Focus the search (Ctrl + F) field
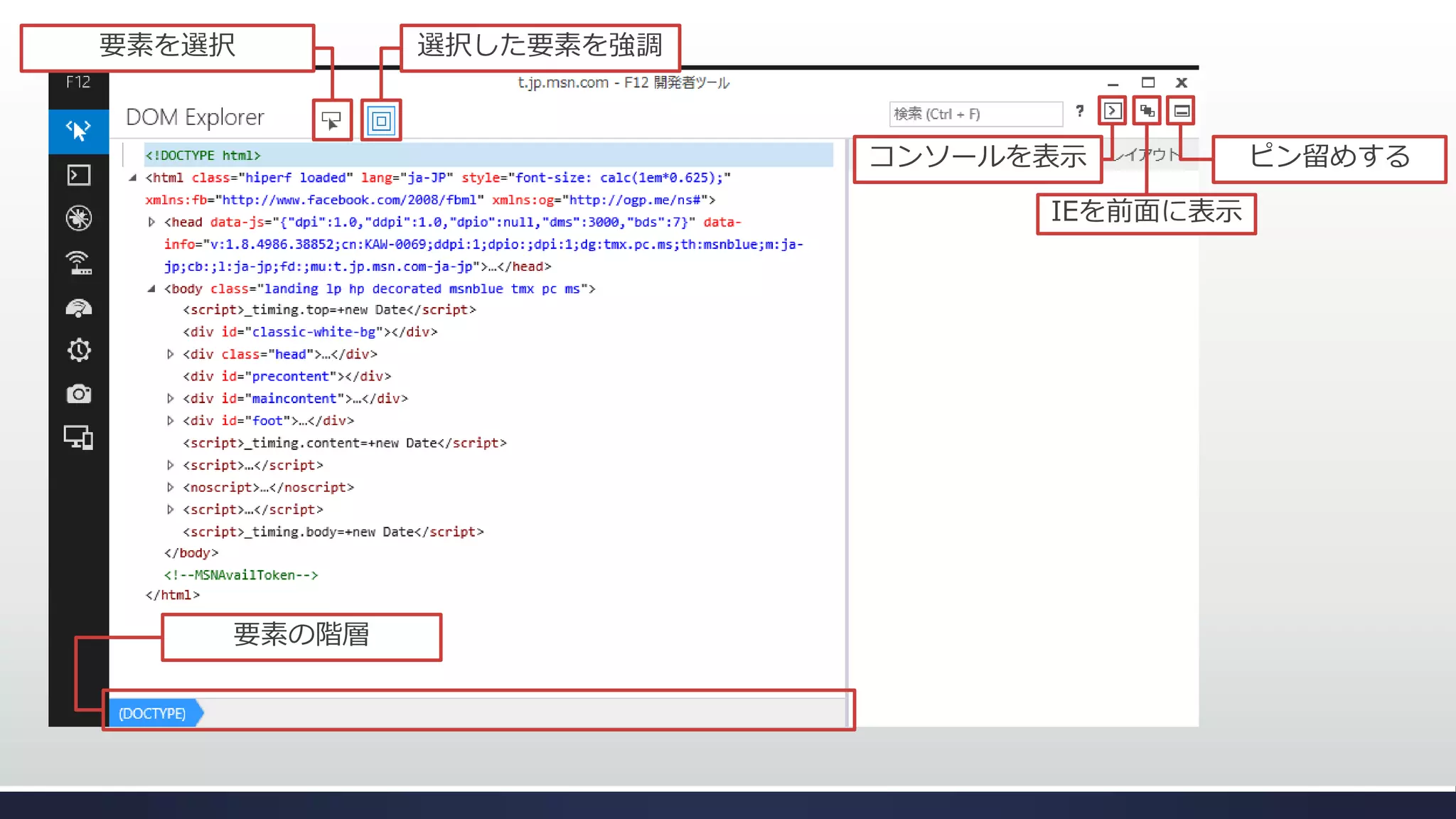1456x819 pixels. point(975,114)
